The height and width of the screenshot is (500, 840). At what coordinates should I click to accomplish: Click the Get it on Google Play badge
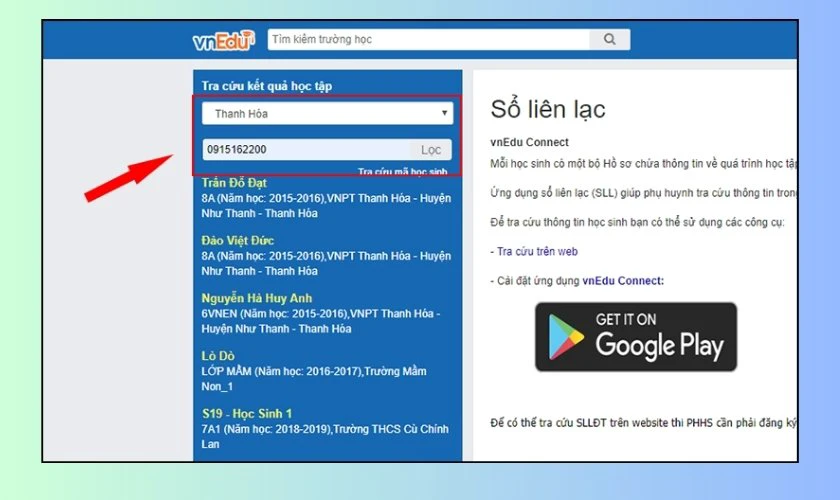point(636,337)
